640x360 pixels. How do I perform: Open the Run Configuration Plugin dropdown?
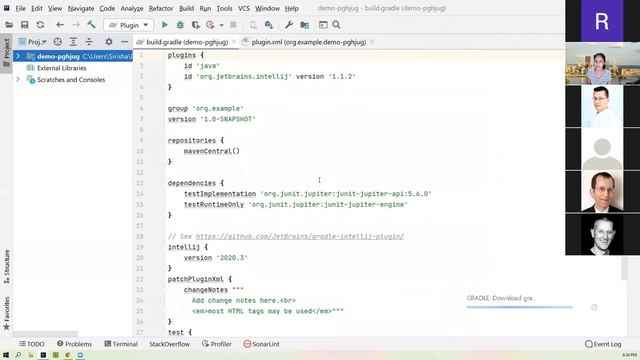[x=129, y=25]
